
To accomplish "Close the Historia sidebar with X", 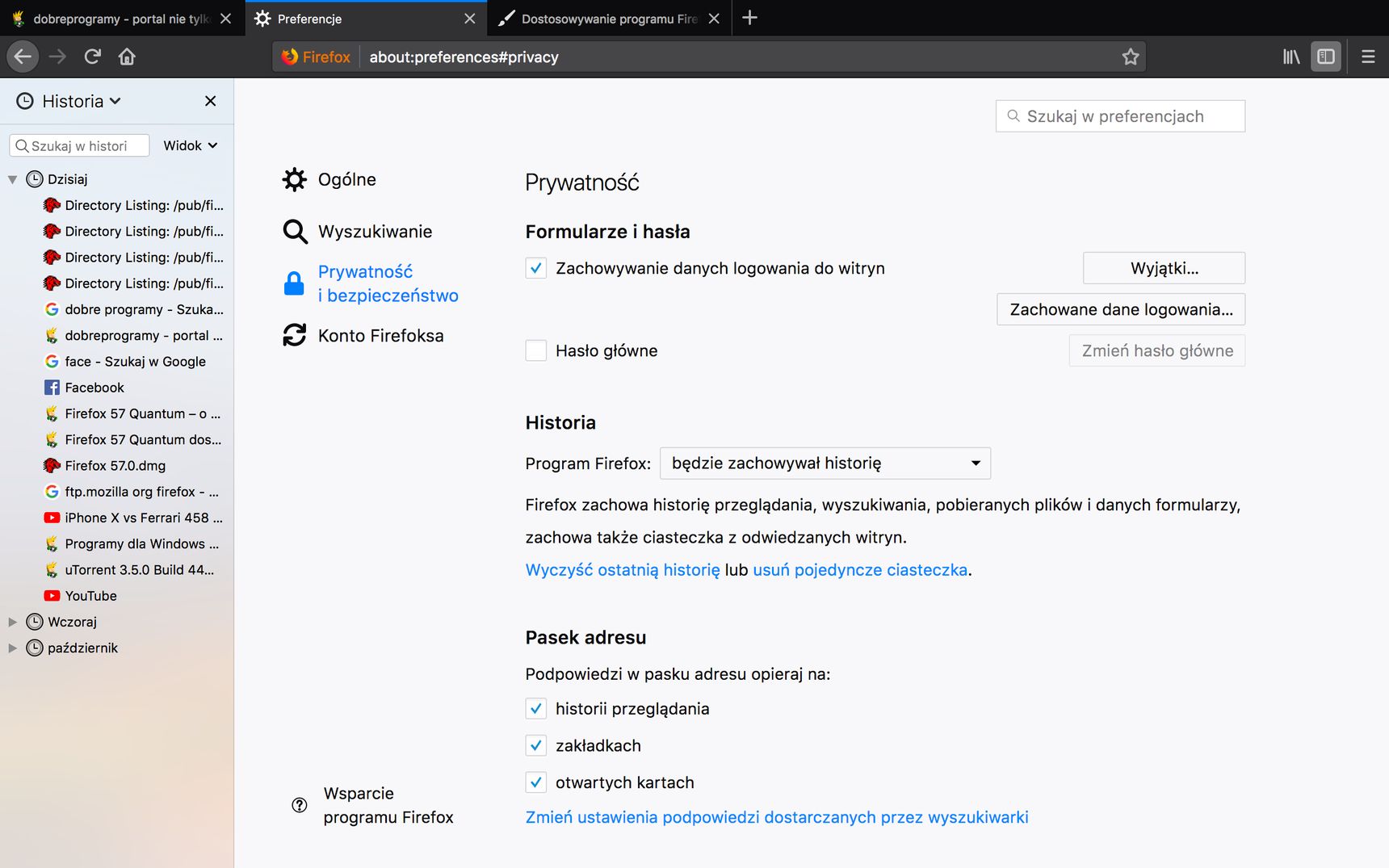I will tap(210, 101).
